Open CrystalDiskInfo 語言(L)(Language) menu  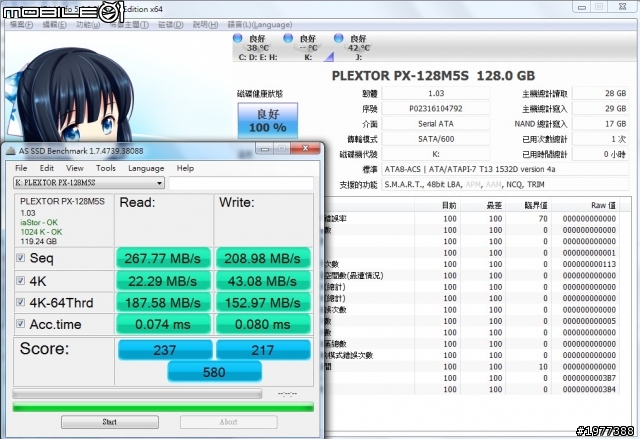point(260,24)
